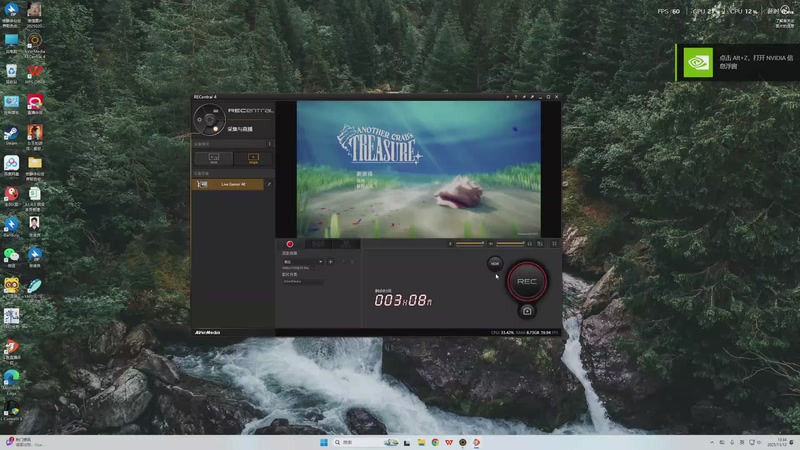The height and width of the screenshot is (450, 800).
Task: Open capture mode options three-dot menu
Action: click(269, 144)
